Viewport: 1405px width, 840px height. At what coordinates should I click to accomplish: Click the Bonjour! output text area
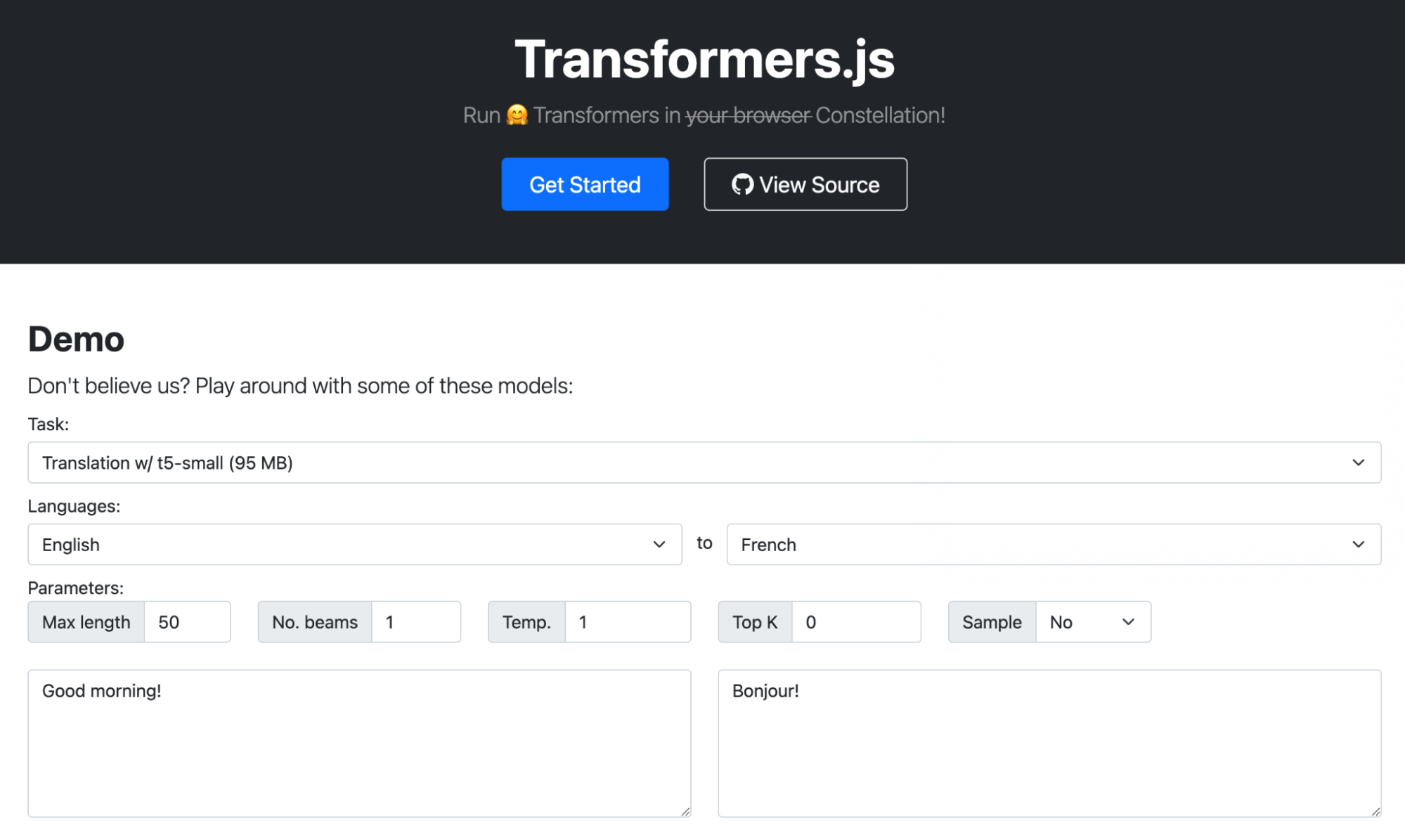1049,743
